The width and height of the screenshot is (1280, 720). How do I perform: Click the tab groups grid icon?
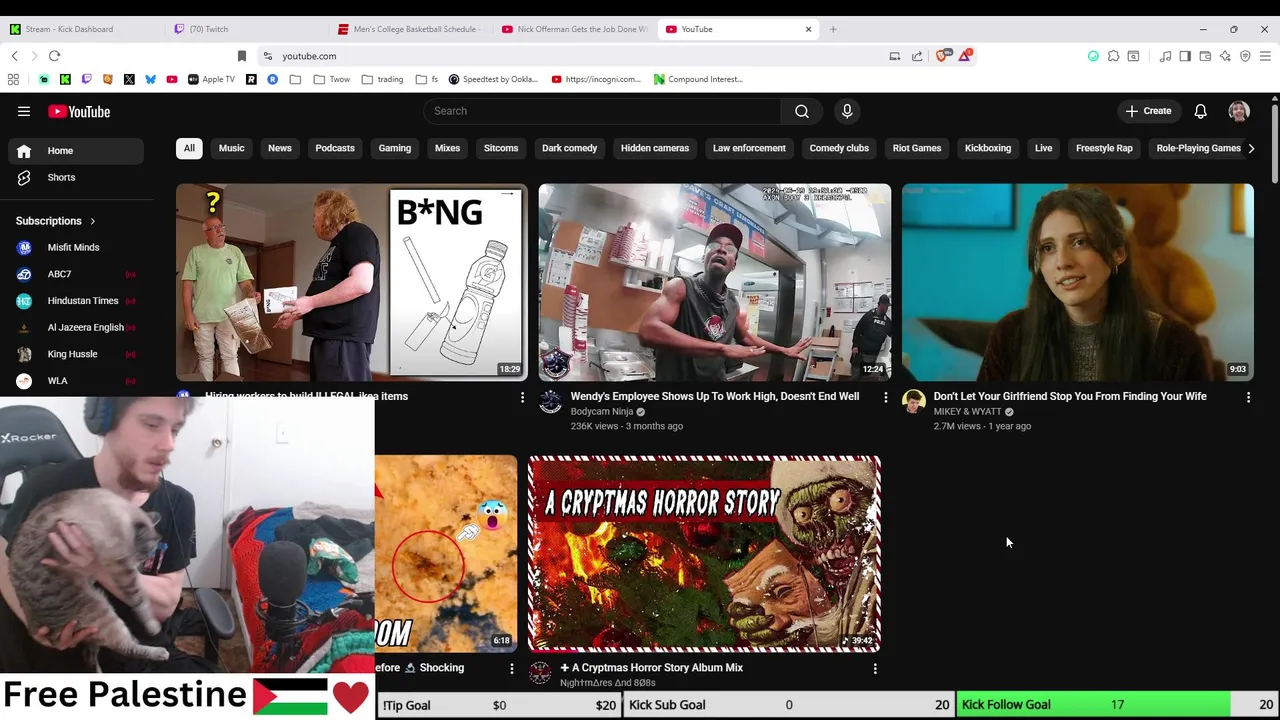[13, 79]
